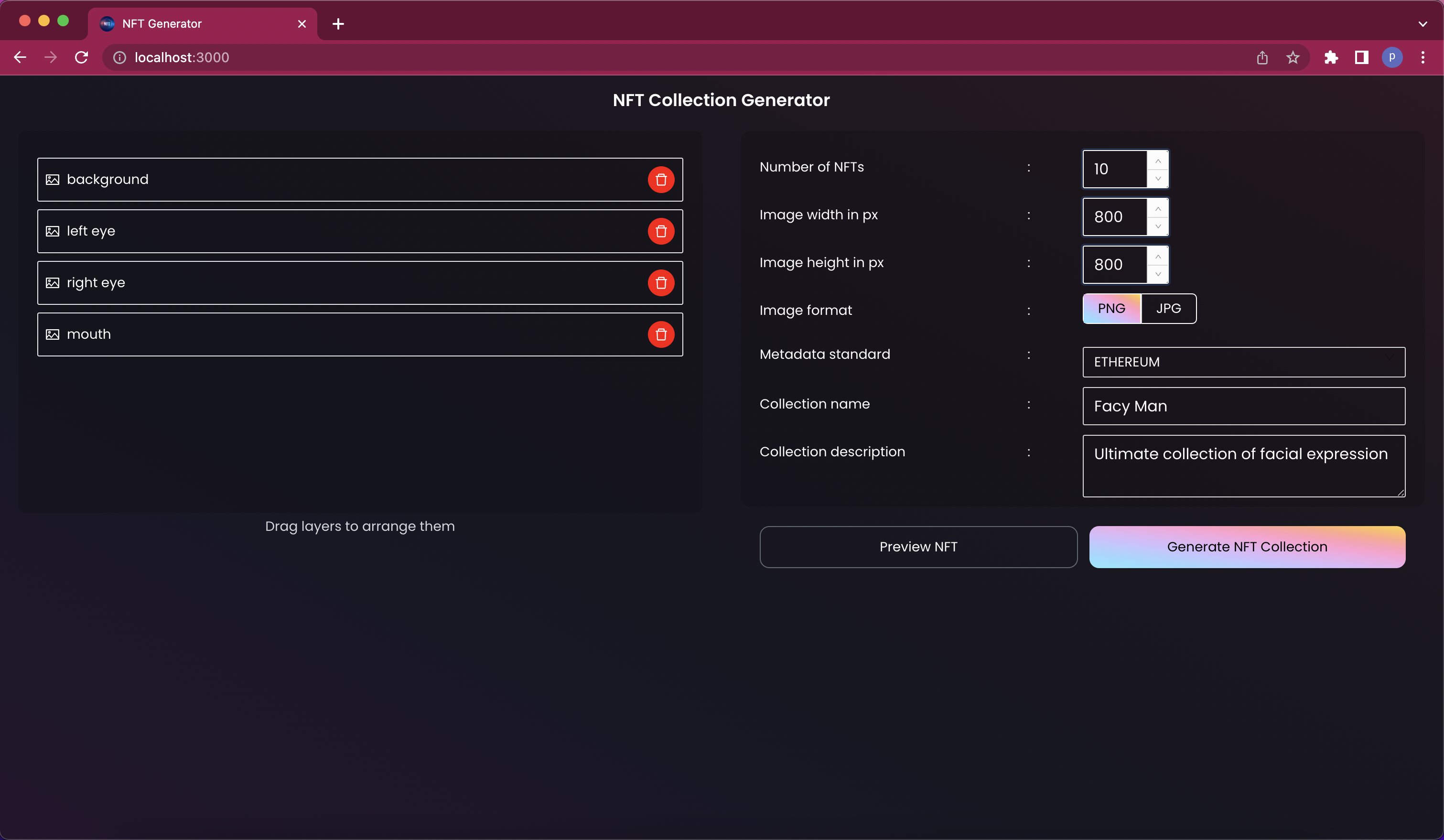
Task: Increase the Number of NFTs stepper
Action: pos(1158,161)
